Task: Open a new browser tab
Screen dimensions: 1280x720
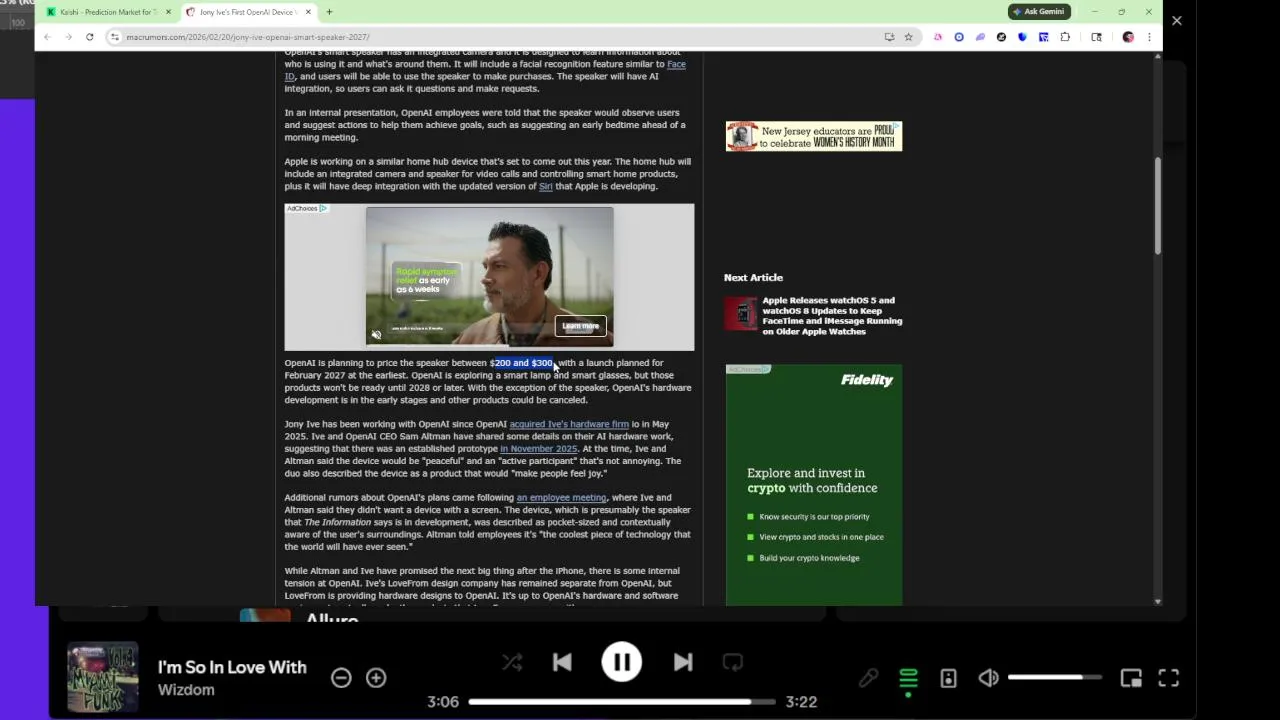Action: [x=329, y=12]
